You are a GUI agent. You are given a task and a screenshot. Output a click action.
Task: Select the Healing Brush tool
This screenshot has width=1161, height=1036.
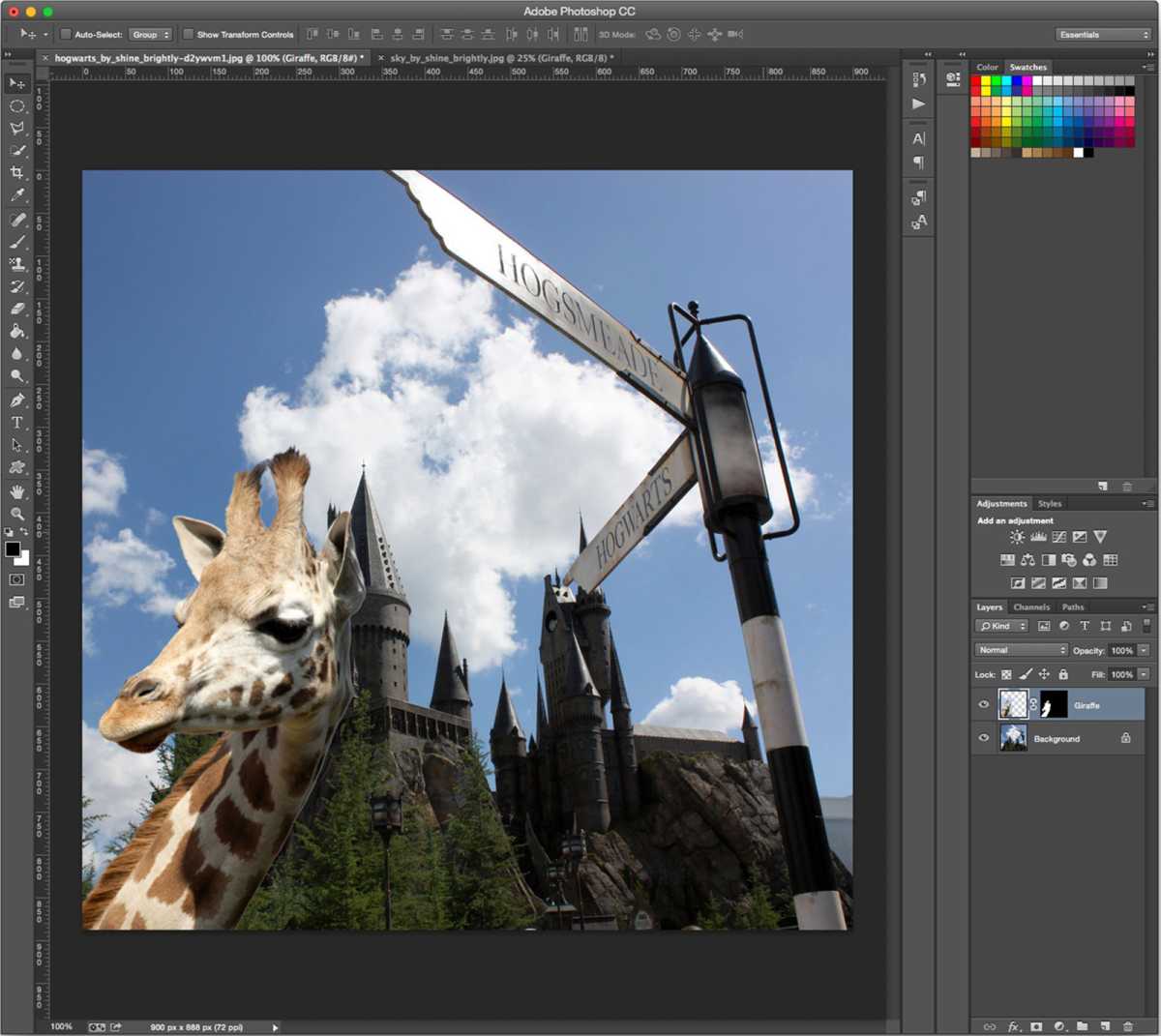click(17, 220)
